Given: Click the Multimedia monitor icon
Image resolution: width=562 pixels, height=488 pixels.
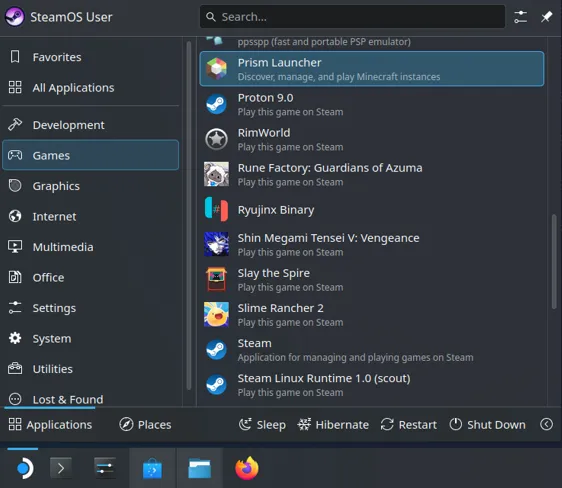Looking at the screenshot, I should [x=15, y=247].
